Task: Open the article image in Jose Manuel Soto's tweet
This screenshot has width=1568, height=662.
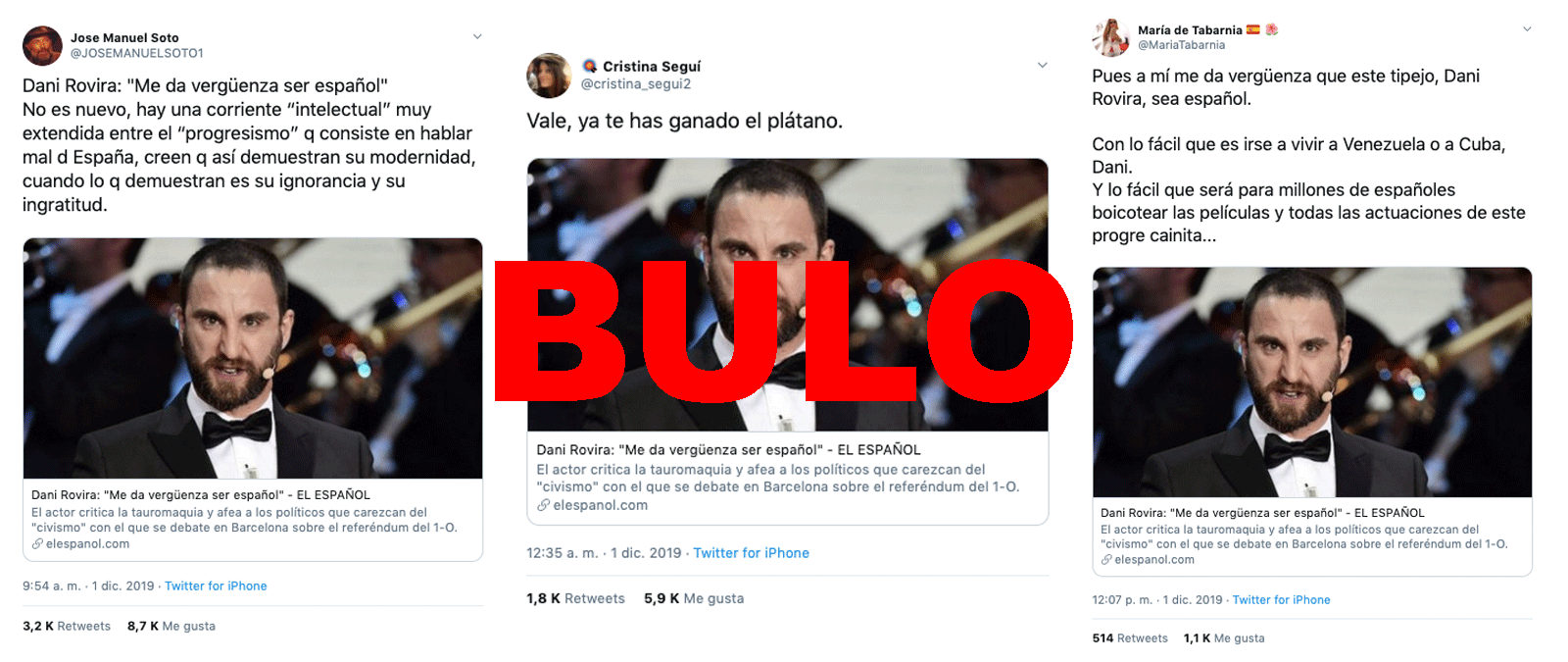Action: (253, 358)
